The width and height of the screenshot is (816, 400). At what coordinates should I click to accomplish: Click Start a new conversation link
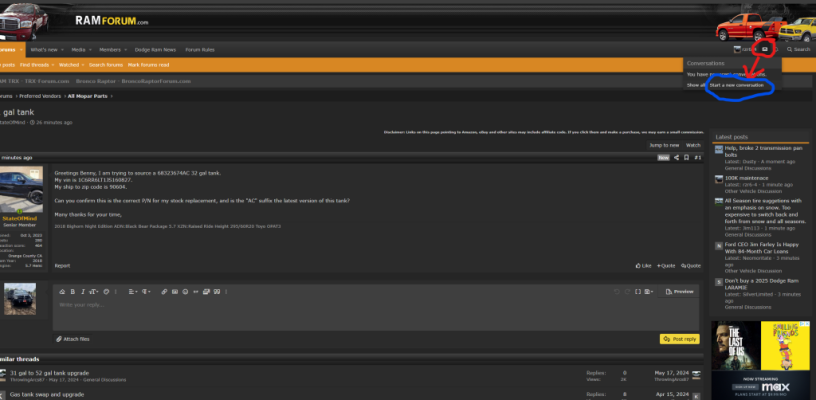tap(736, 85)
